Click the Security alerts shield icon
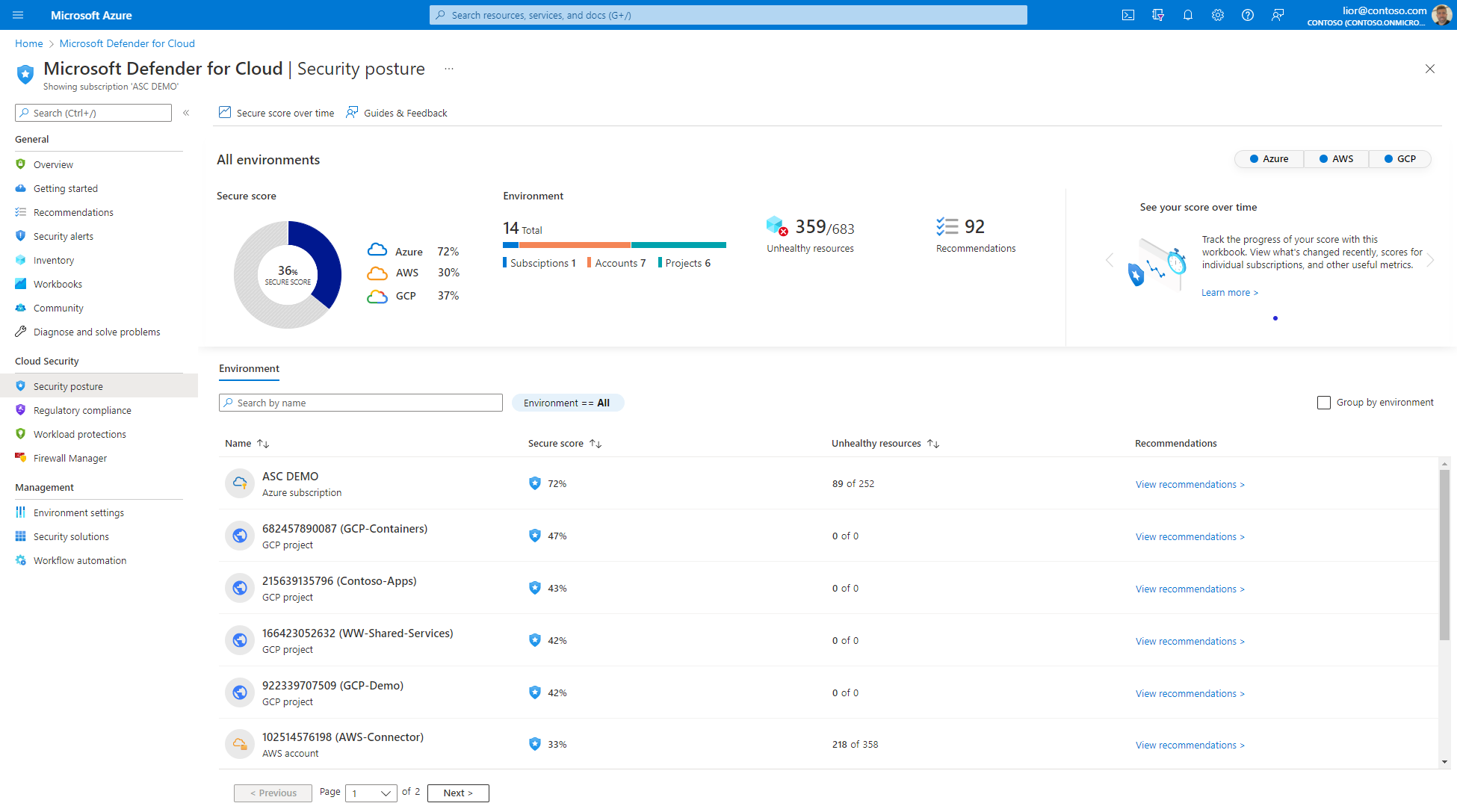1457x812 pixels. click(21, 236)
